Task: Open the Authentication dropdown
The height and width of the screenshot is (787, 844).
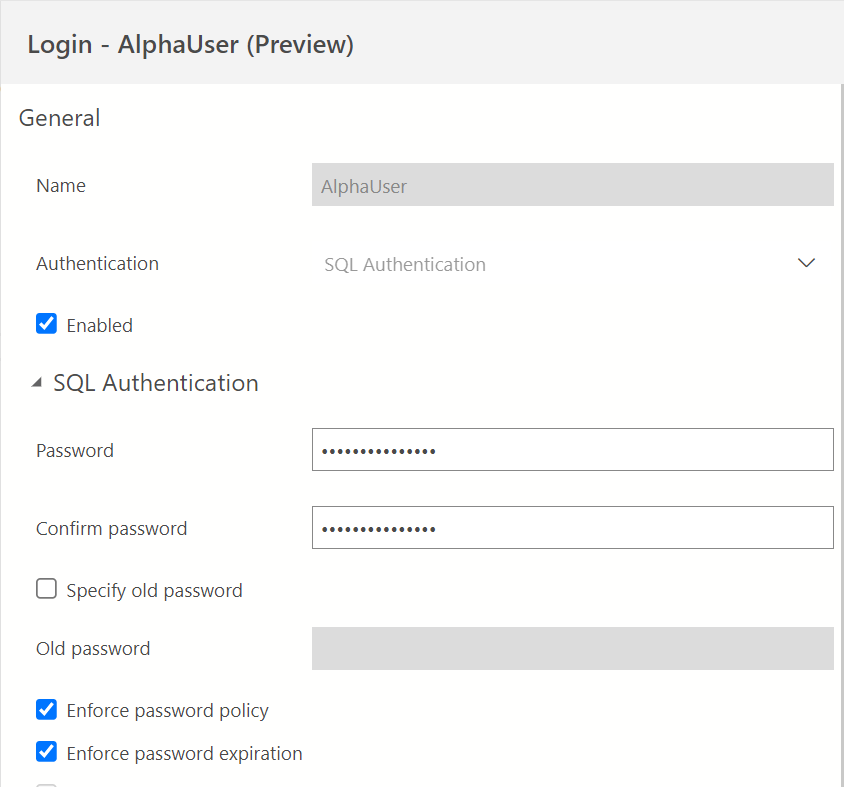Action: coord(570,263)
